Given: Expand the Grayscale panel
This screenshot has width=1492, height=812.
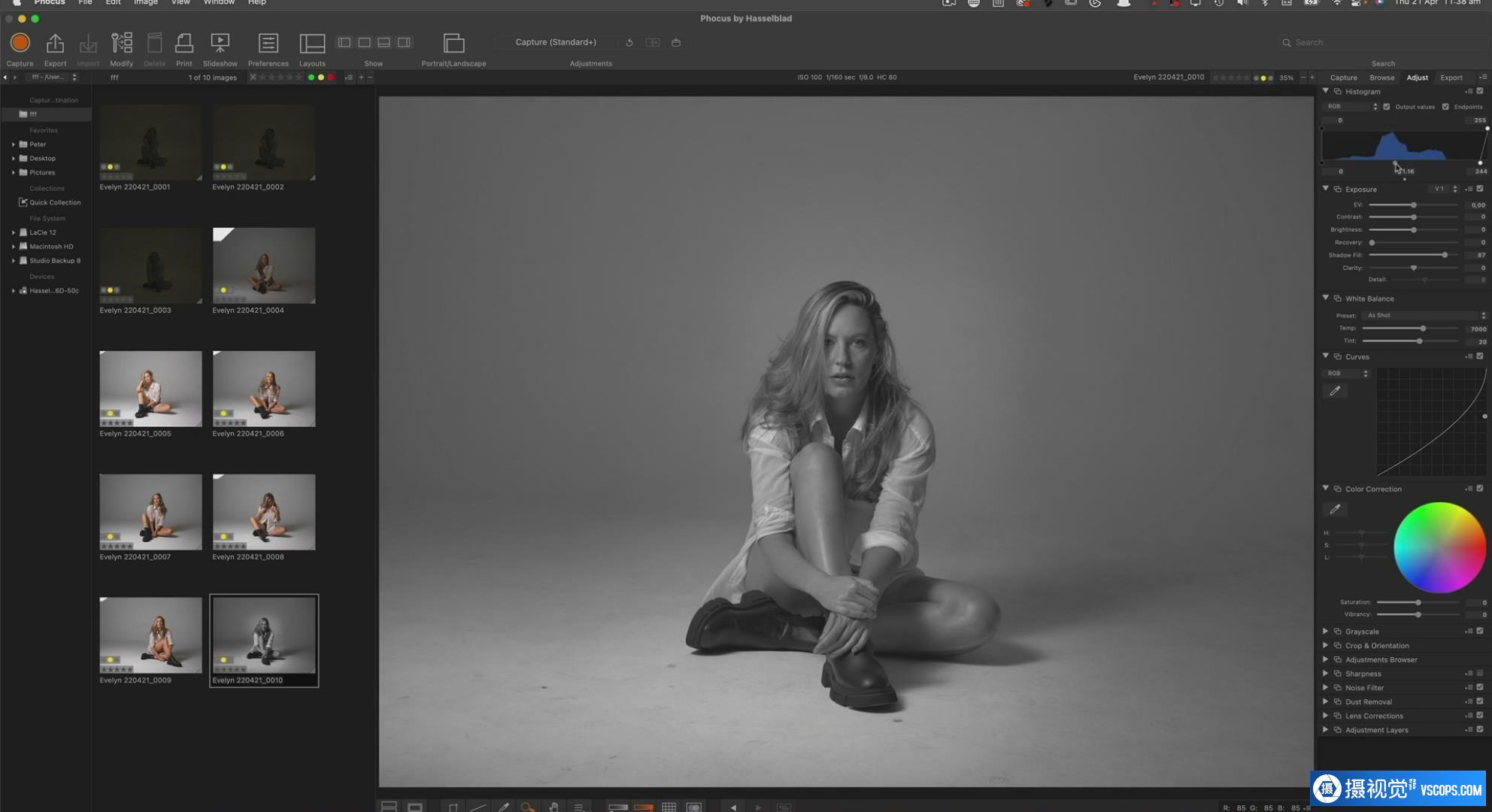Looking at the screenshot, I should point(1326,632).
